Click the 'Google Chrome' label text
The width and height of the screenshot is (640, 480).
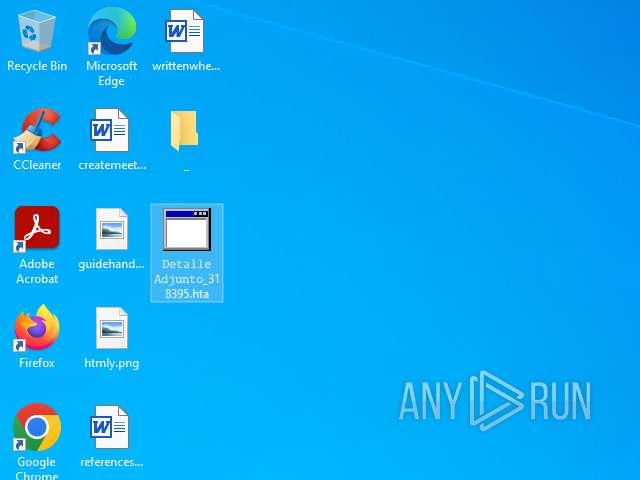click(x=37, y=469)
